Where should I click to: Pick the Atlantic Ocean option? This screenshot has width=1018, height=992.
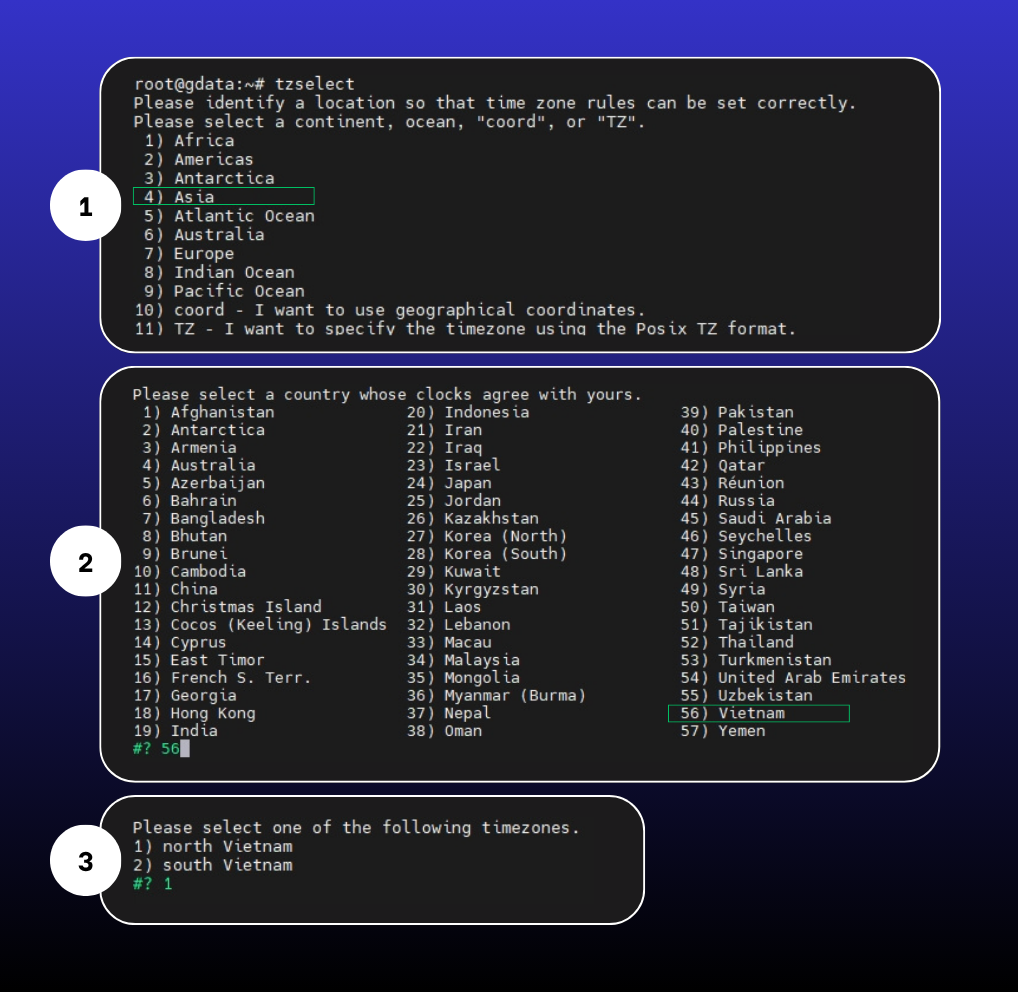pos(232,215)
